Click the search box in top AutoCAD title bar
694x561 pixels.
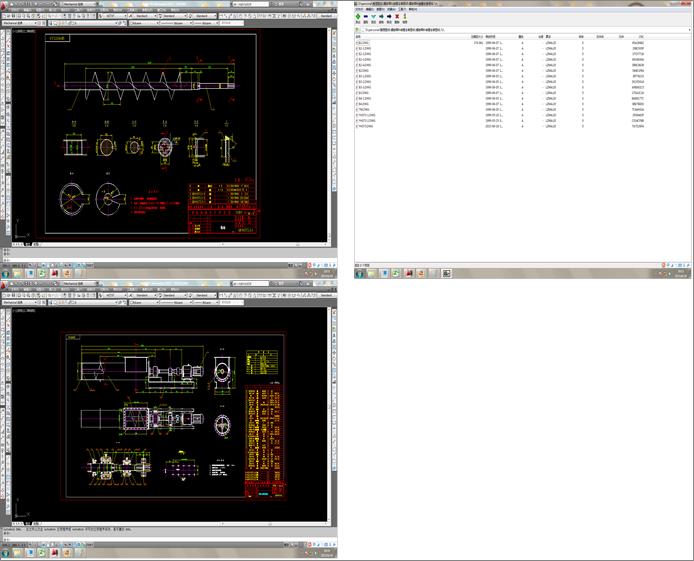point(250,4)
